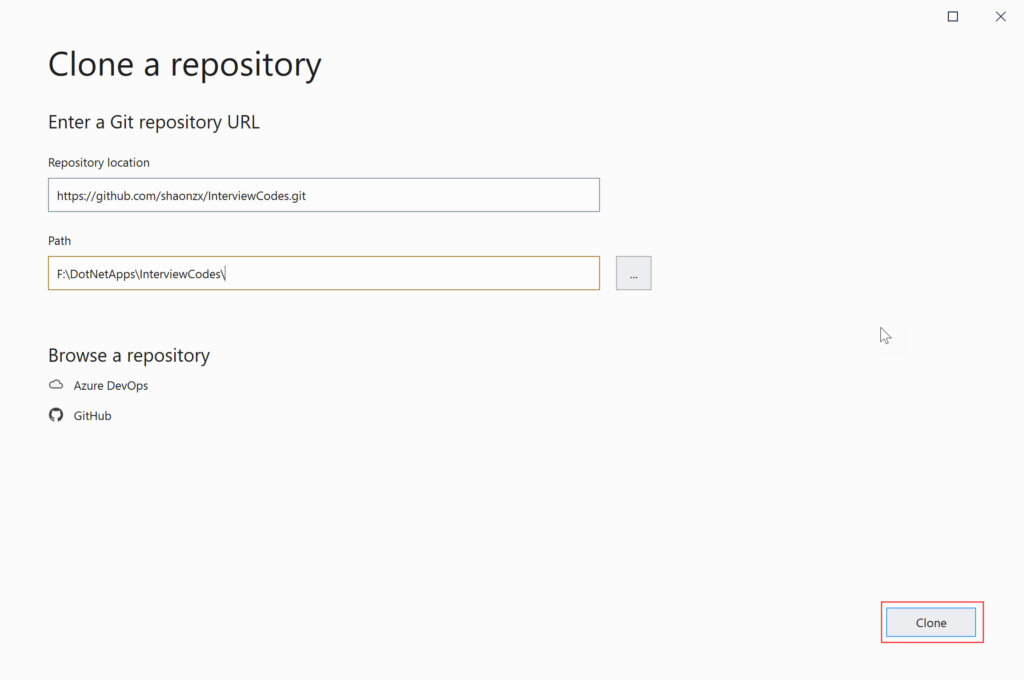Open the path browse ellipsis button
This screenshot has width=1024, height=680.
tap(633, 274)
